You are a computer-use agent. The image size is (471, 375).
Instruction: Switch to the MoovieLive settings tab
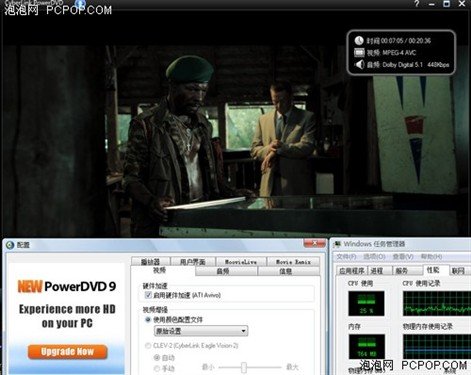pos(241,262)
